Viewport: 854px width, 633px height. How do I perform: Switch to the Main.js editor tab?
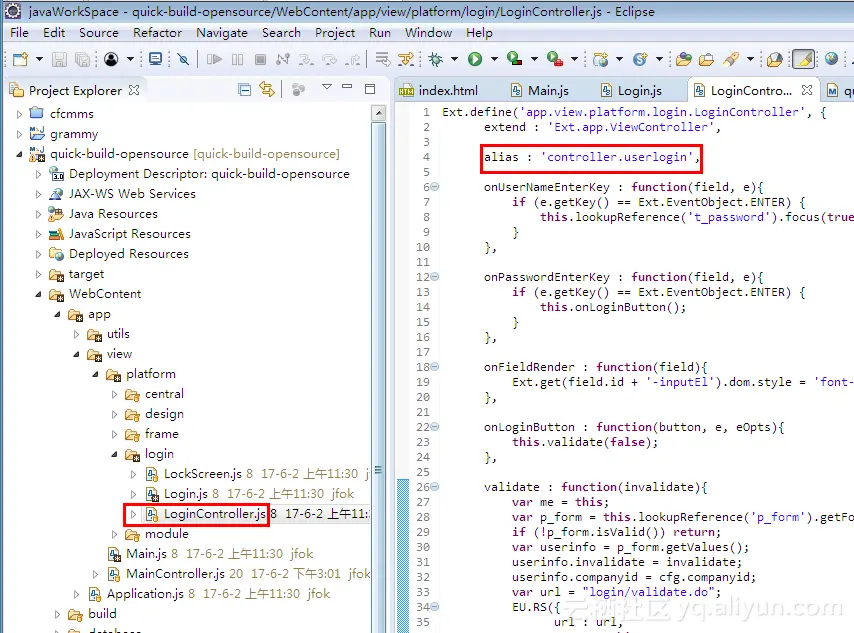540,90
